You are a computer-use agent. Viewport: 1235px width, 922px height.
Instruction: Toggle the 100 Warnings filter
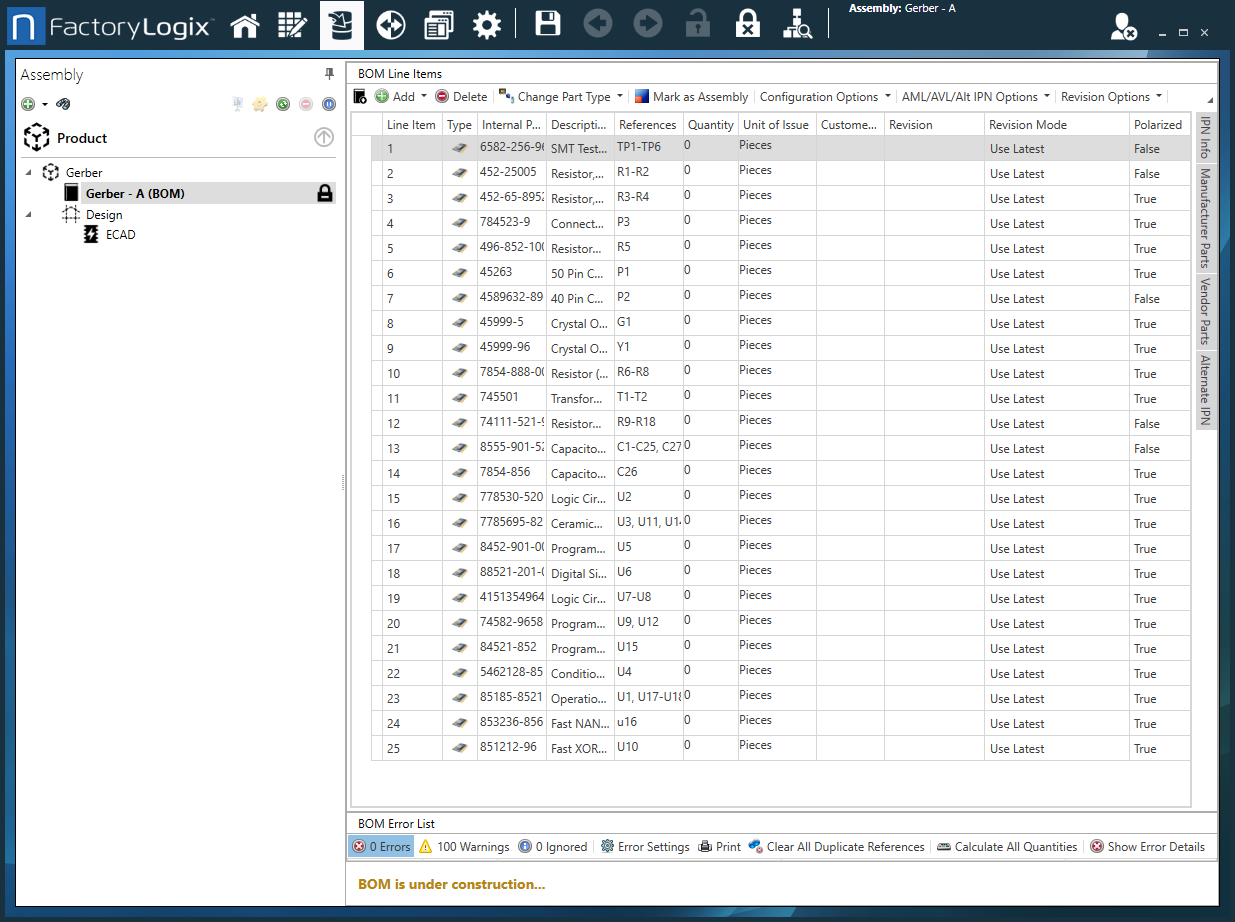[464, 847]
